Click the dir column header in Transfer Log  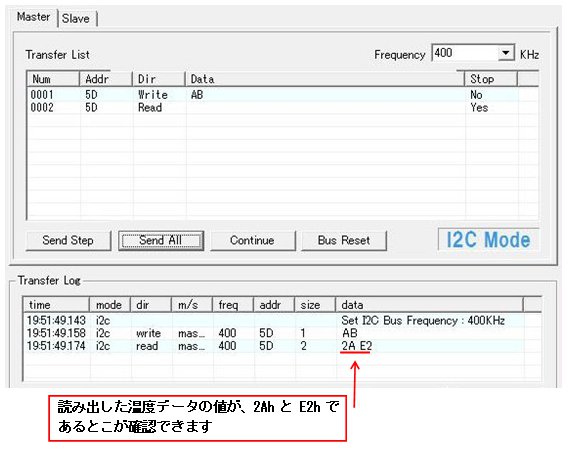[151, 305]
